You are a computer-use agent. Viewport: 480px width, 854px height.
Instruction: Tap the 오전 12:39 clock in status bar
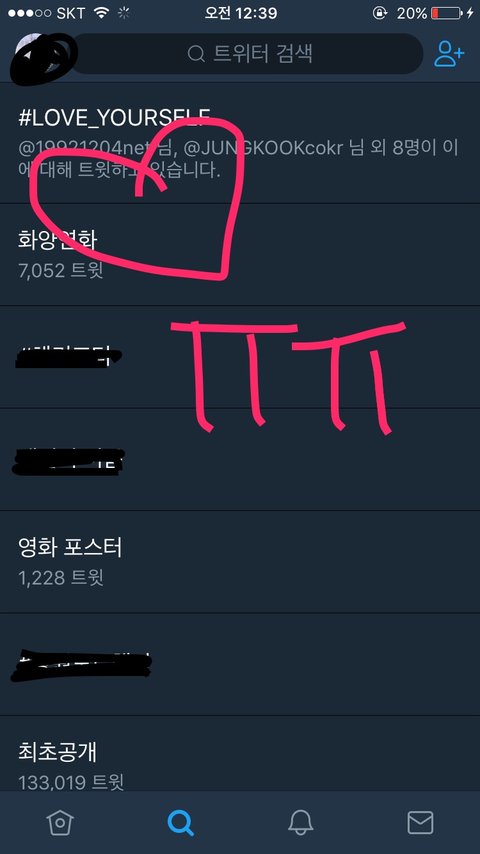point(240,13)
